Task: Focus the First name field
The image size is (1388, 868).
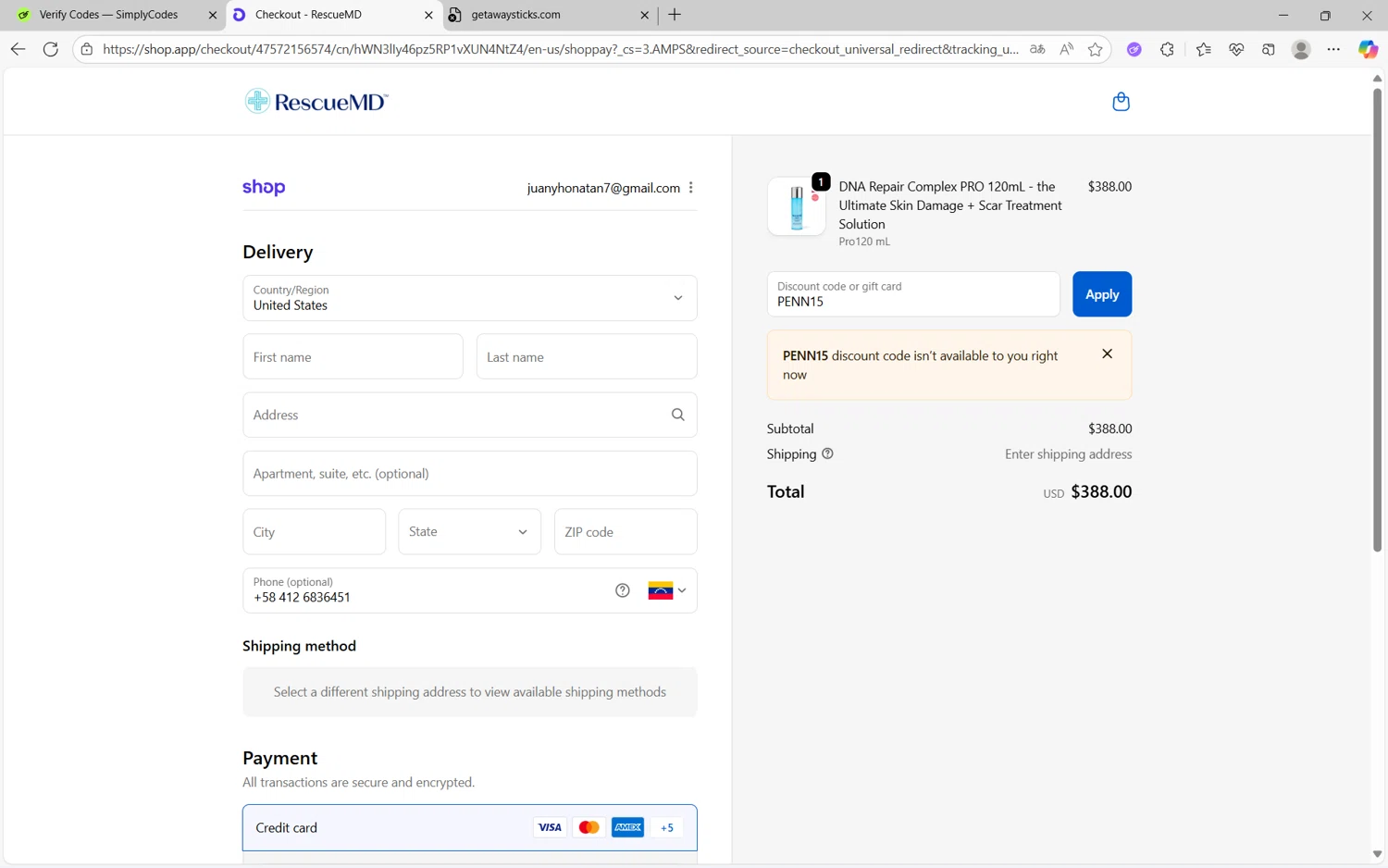Action: pyautogui.click(x=353, y=357)
